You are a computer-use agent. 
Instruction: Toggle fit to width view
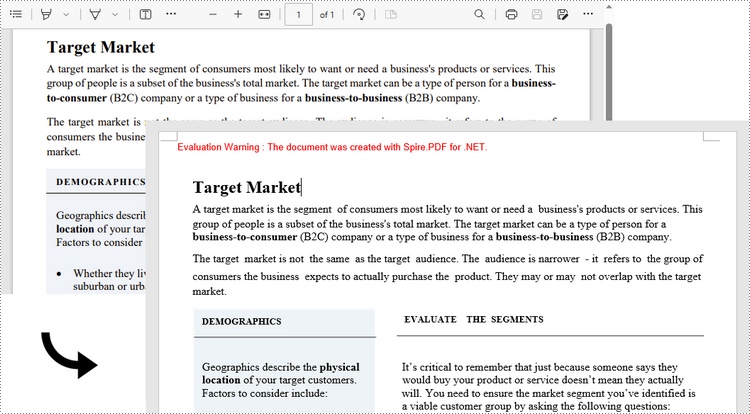pos(264,14)
